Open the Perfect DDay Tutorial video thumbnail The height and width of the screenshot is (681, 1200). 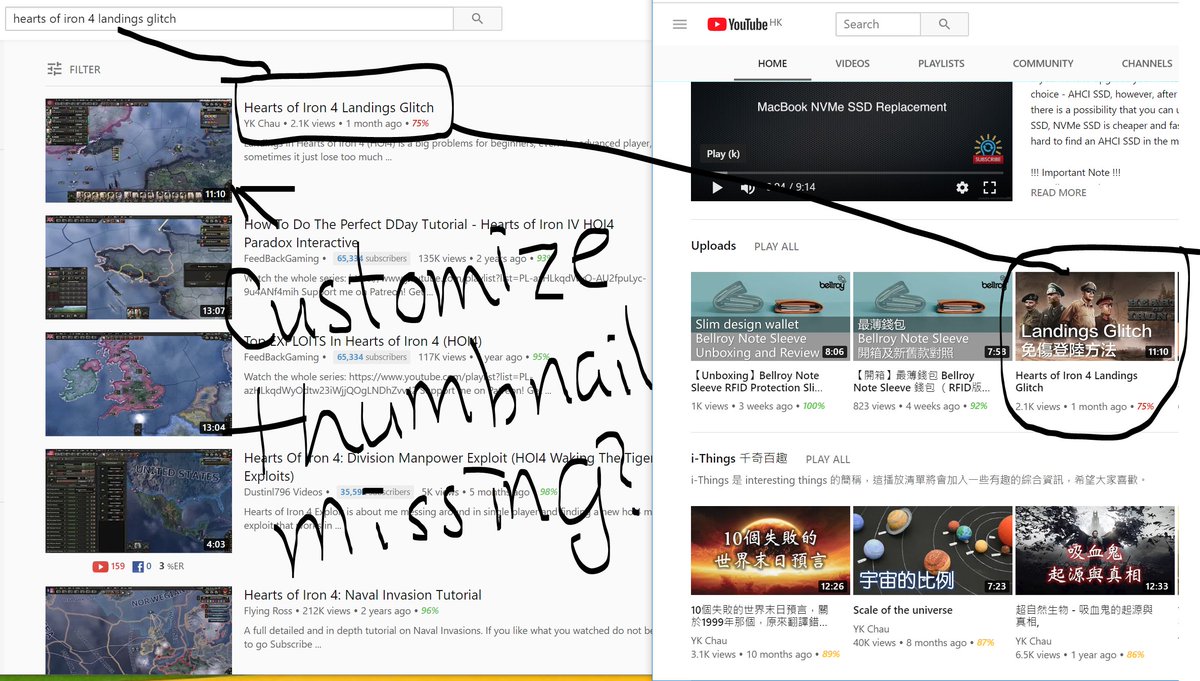[139, 267]
